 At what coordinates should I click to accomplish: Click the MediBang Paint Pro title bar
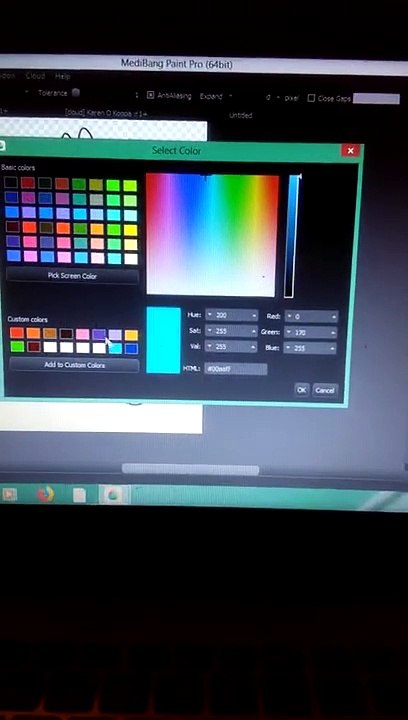[x=202, y=64]
